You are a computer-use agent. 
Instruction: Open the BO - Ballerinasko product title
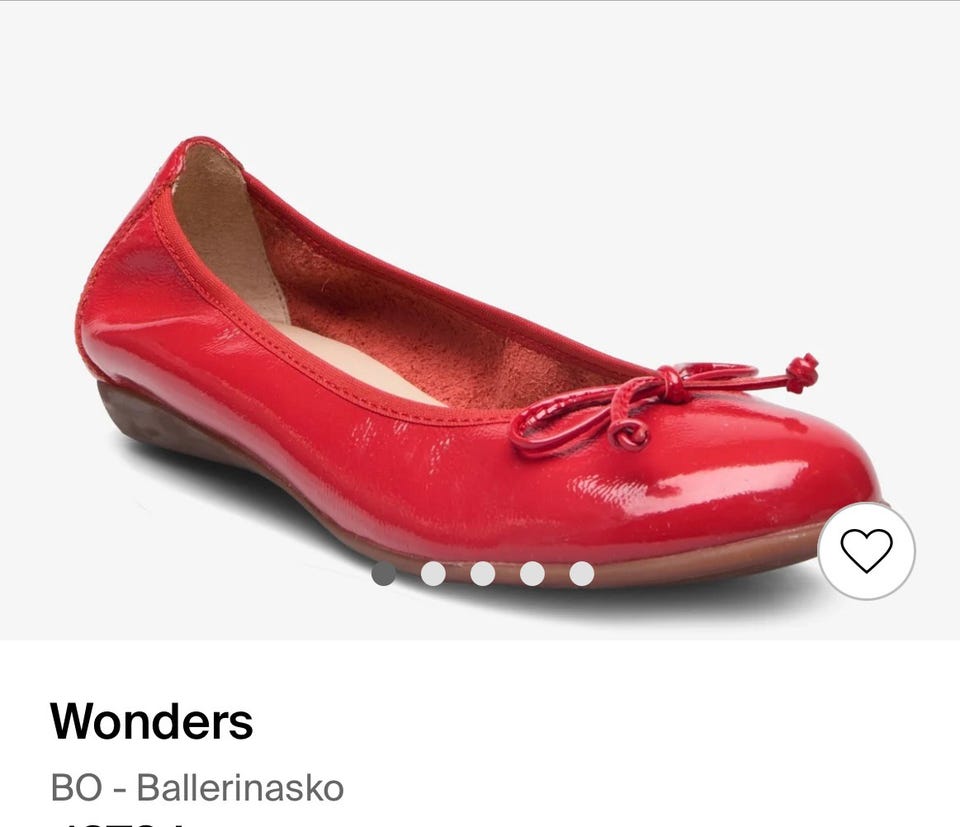(197, 787)
